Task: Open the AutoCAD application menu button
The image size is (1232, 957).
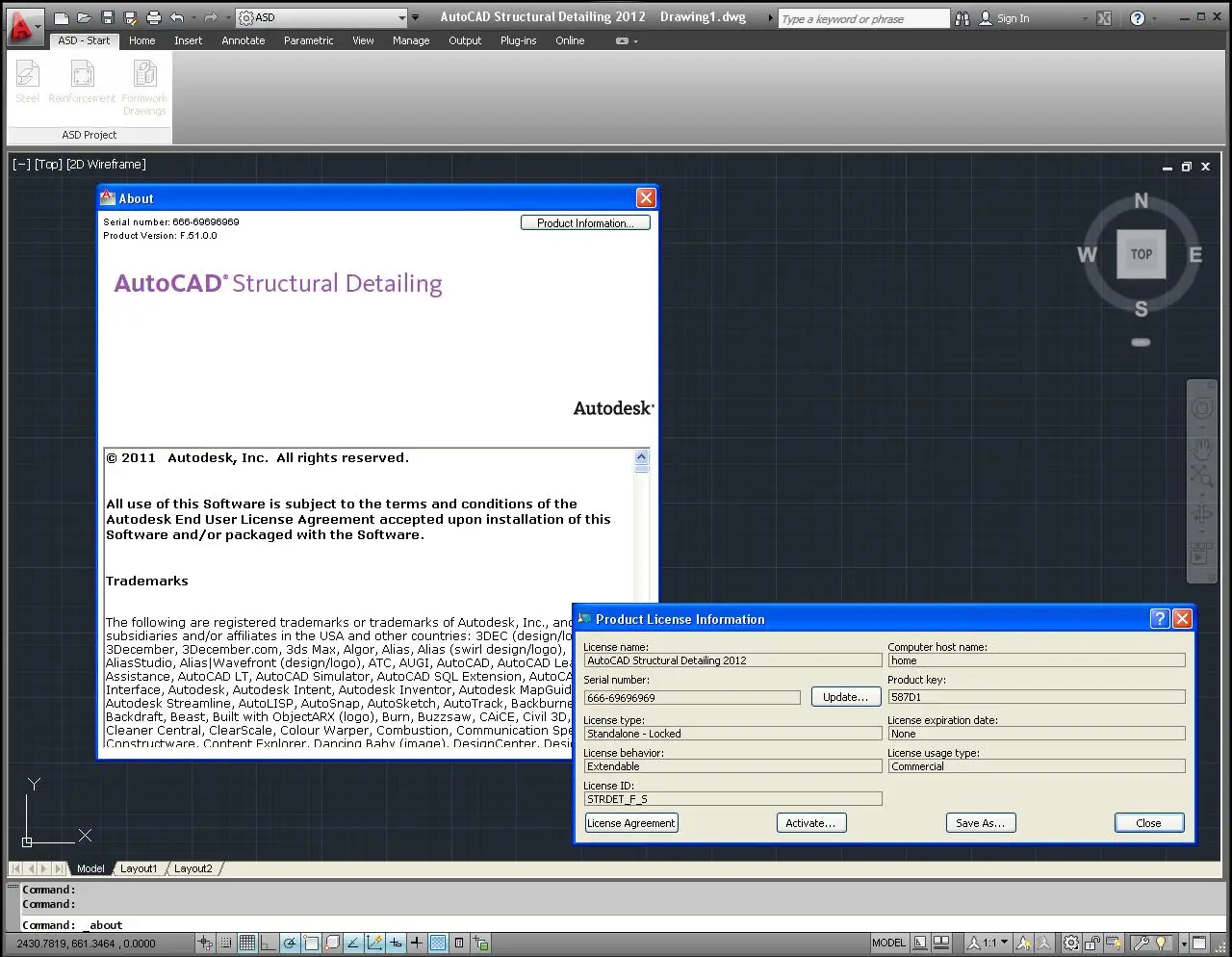Action: tap(23, 26)
